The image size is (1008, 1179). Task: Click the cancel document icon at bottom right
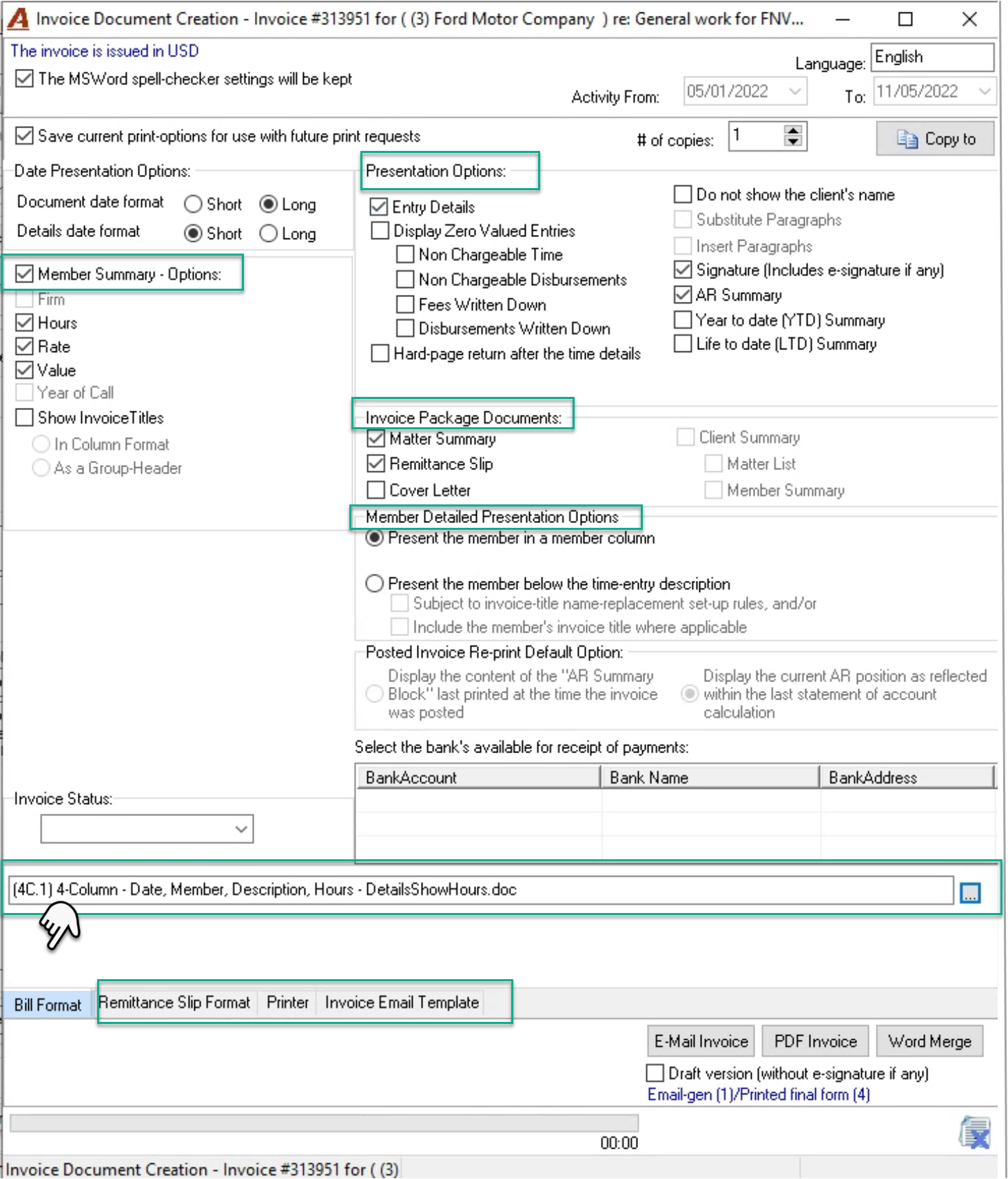tap(974, 1132)
